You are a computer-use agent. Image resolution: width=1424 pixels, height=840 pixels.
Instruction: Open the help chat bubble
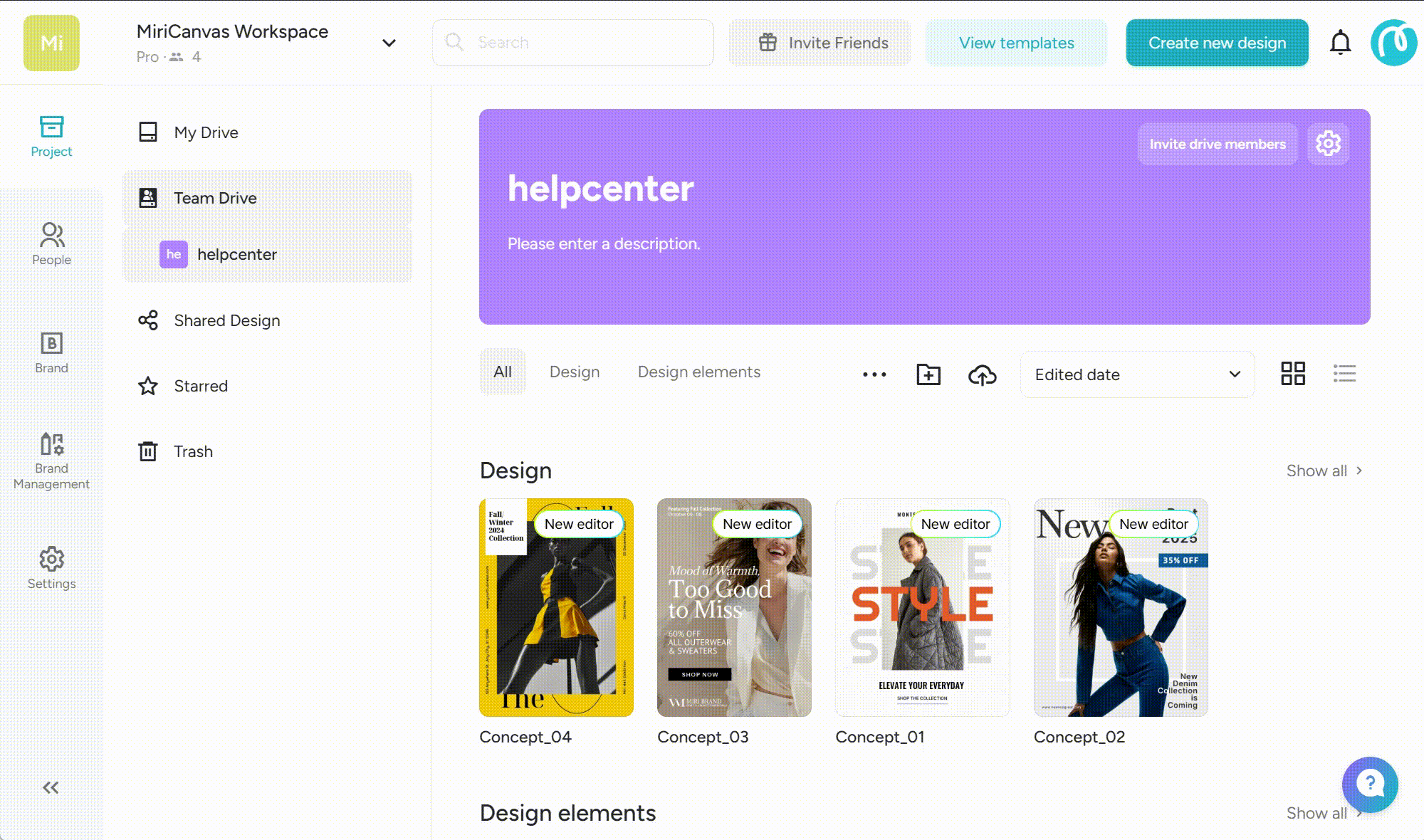(x=1370, y=784)
